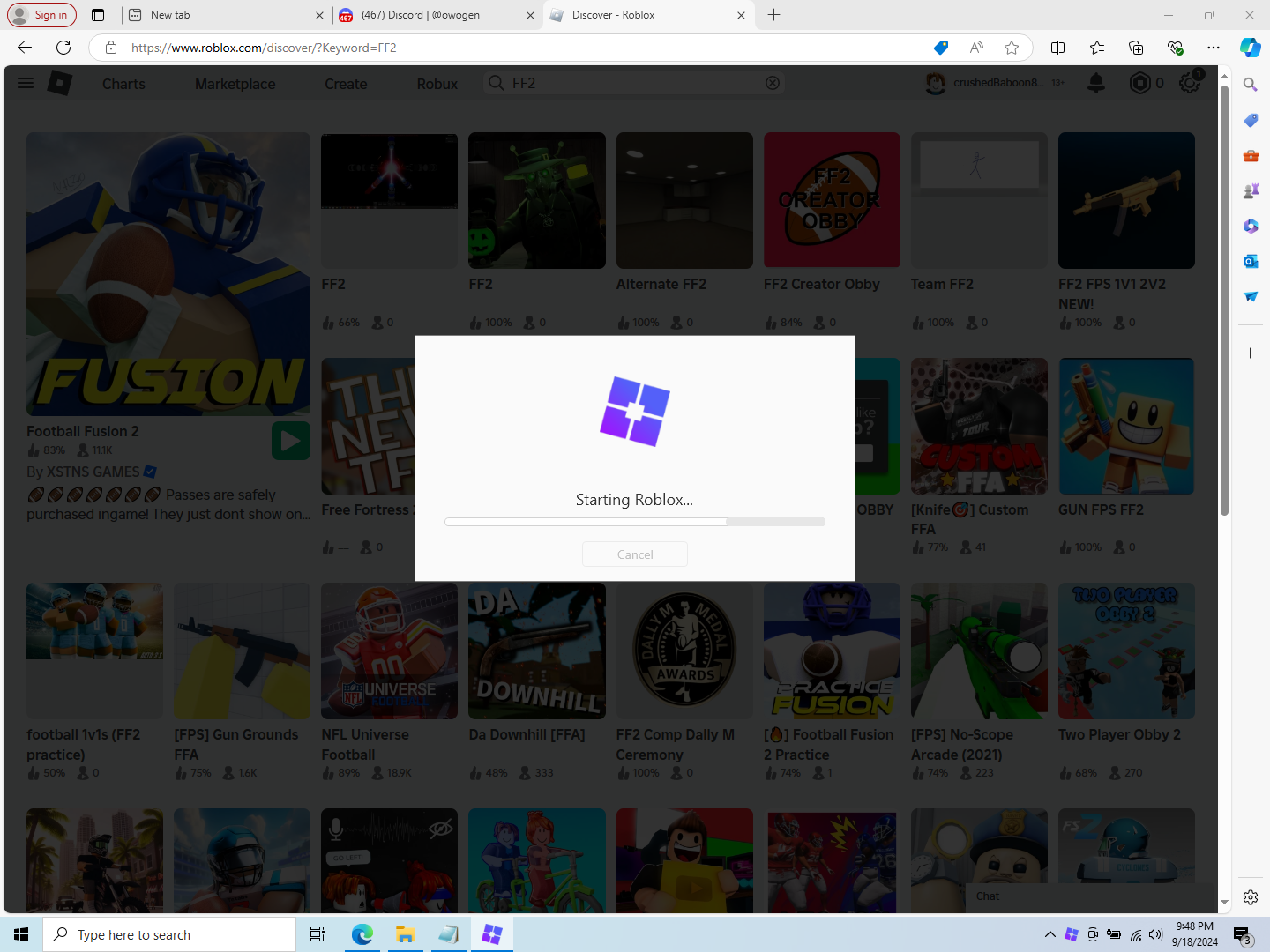Open the FF2 Creator Obby game
This screenshot has width=1270, height=952.
tap(832, 200)
